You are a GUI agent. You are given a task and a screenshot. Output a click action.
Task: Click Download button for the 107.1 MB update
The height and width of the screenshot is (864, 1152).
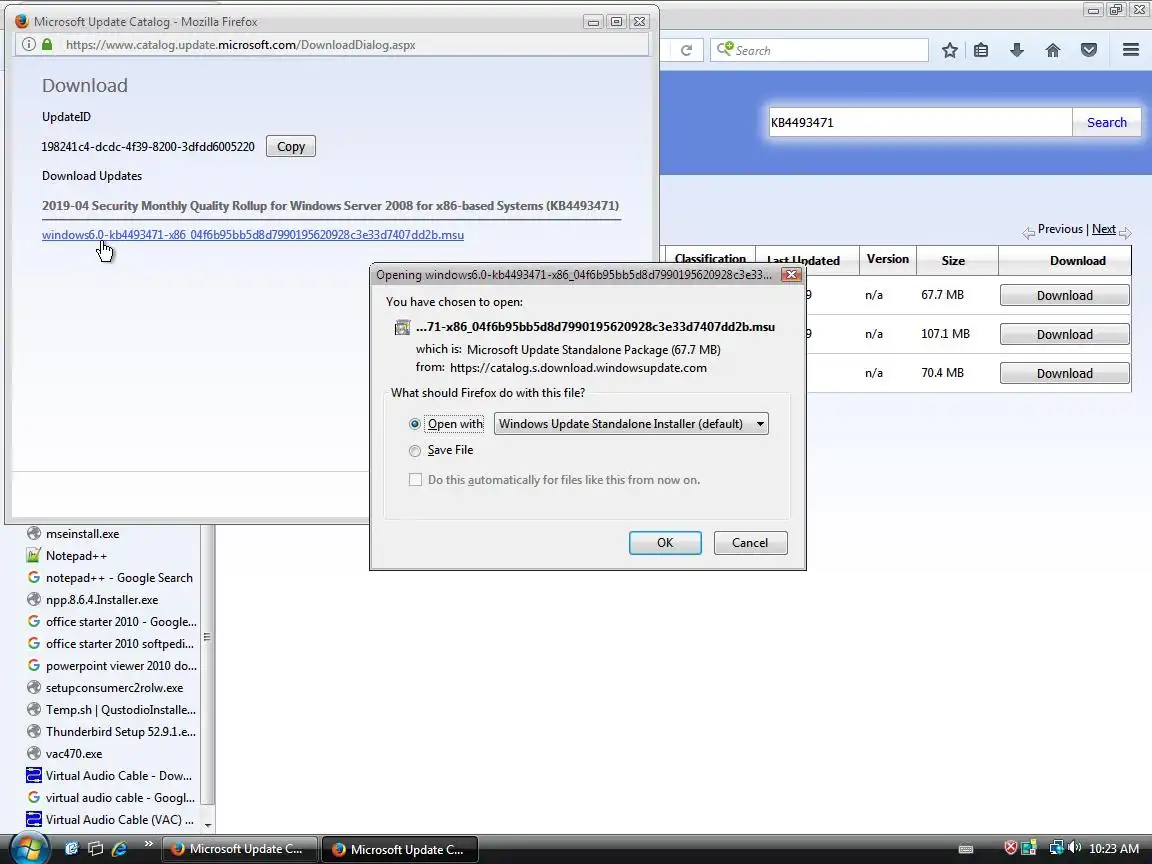1065,334
